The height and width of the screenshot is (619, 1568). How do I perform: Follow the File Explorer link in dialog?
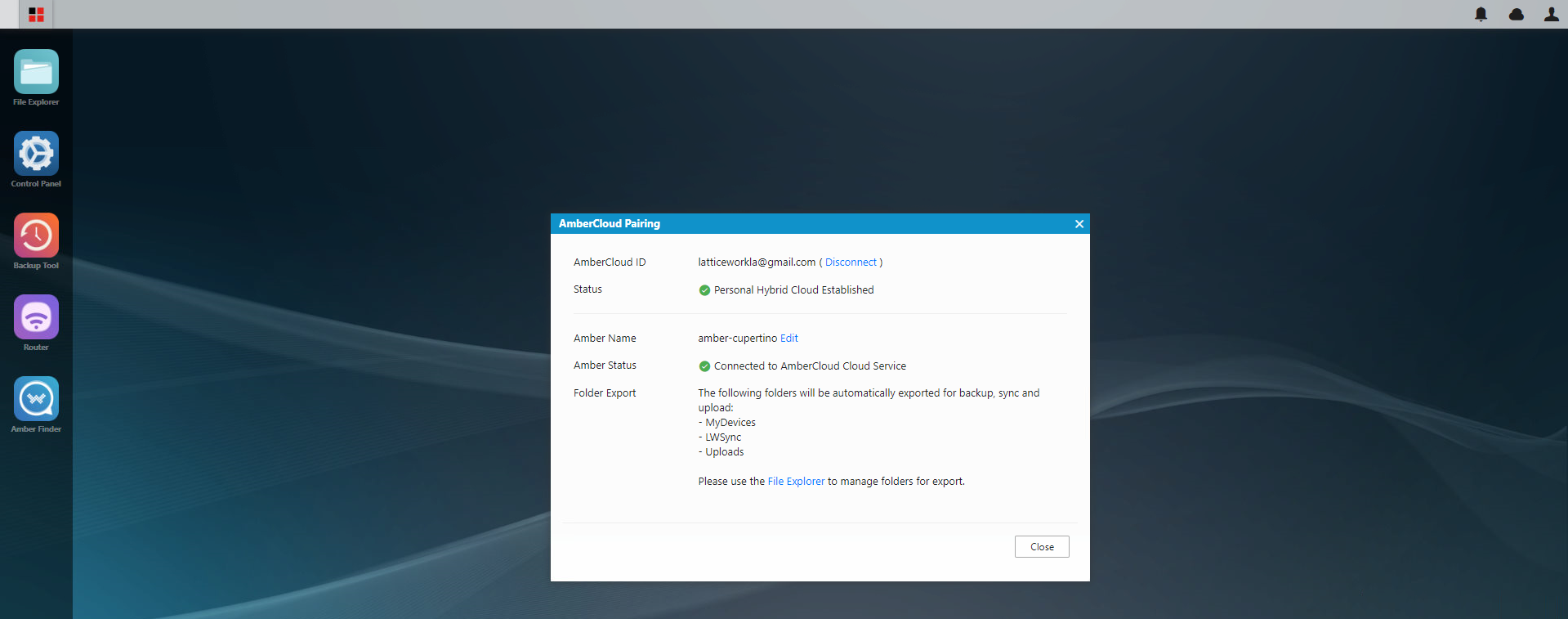click(x=796, y=482)
